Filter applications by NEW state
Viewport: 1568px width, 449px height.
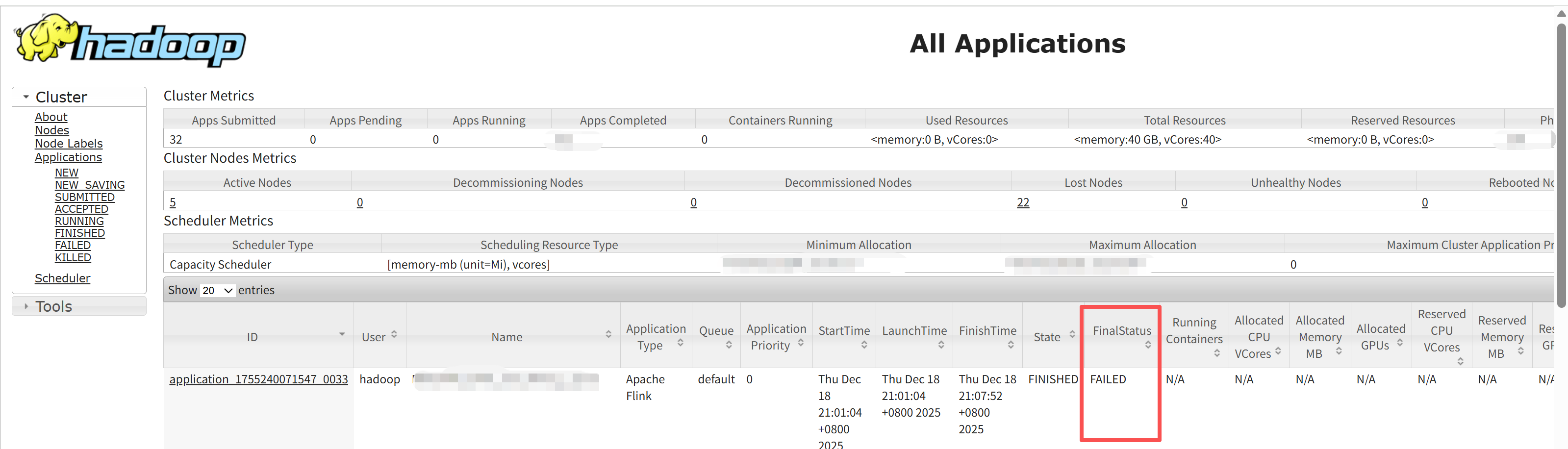click(x=66, y=173)
